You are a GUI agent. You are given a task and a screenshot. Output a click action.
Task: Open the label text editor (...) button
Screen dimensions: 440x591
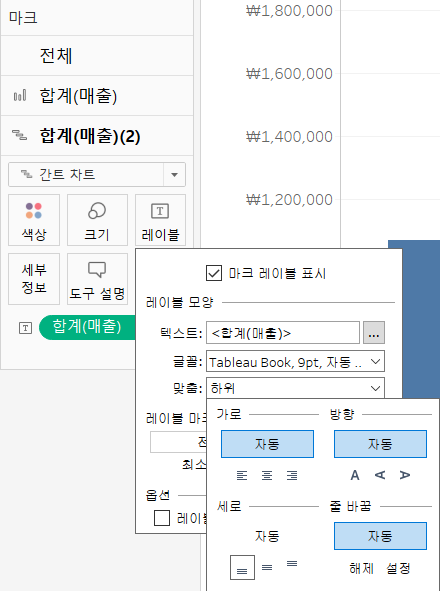tap(374, 333)
